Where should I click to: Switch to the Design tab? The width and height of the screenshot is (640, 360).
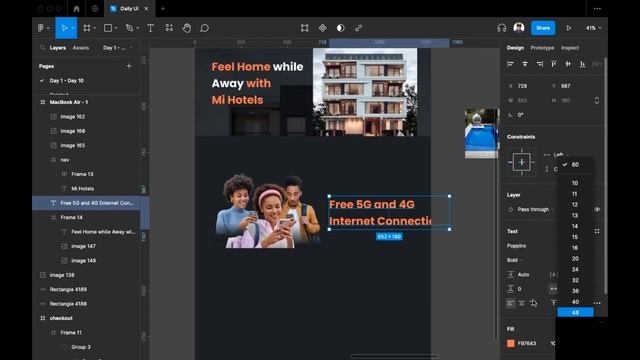[x=515, y=48]
